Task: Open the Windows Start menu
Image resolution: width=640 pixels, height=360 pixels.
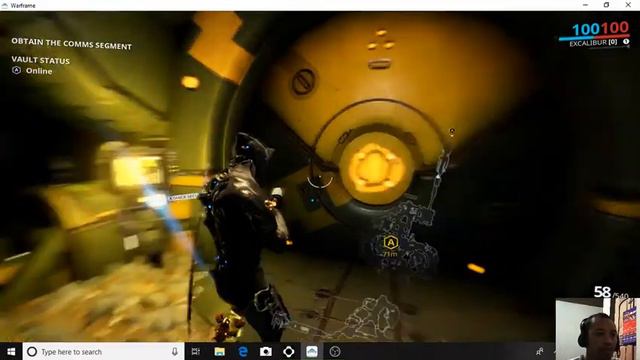Action: 11,351
